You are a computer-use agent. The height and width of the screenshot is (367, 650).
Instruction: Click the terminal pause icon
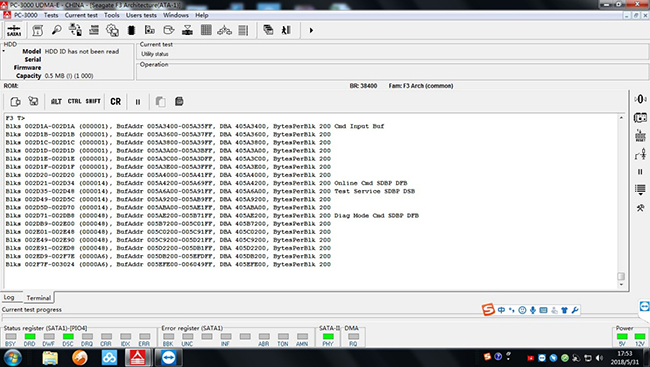138,102
